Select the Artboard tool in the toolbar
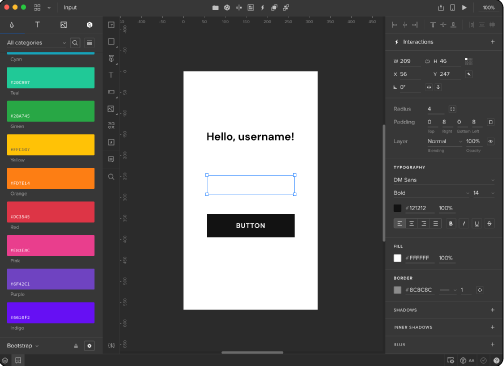The height and width of the screenshot is (366, 504). pos(111,25)
